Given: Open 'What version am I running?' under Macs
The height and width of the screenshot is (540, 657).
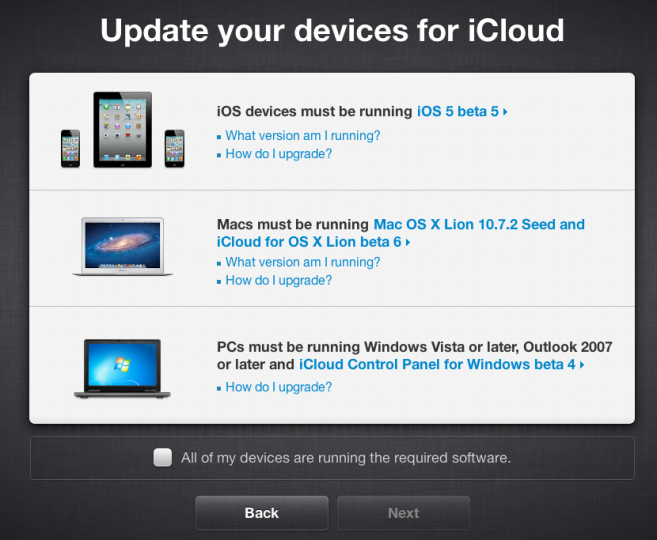Looking at the screenshot, I should tap(303, 262).
